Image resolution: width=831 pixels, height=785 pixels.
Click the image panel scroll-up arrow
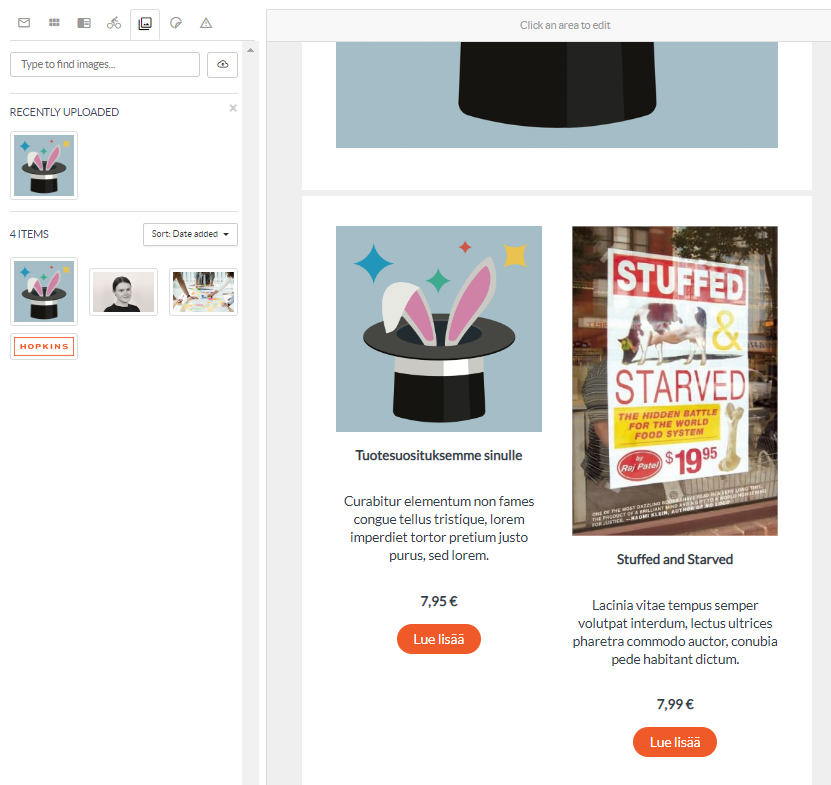point(251,50)
